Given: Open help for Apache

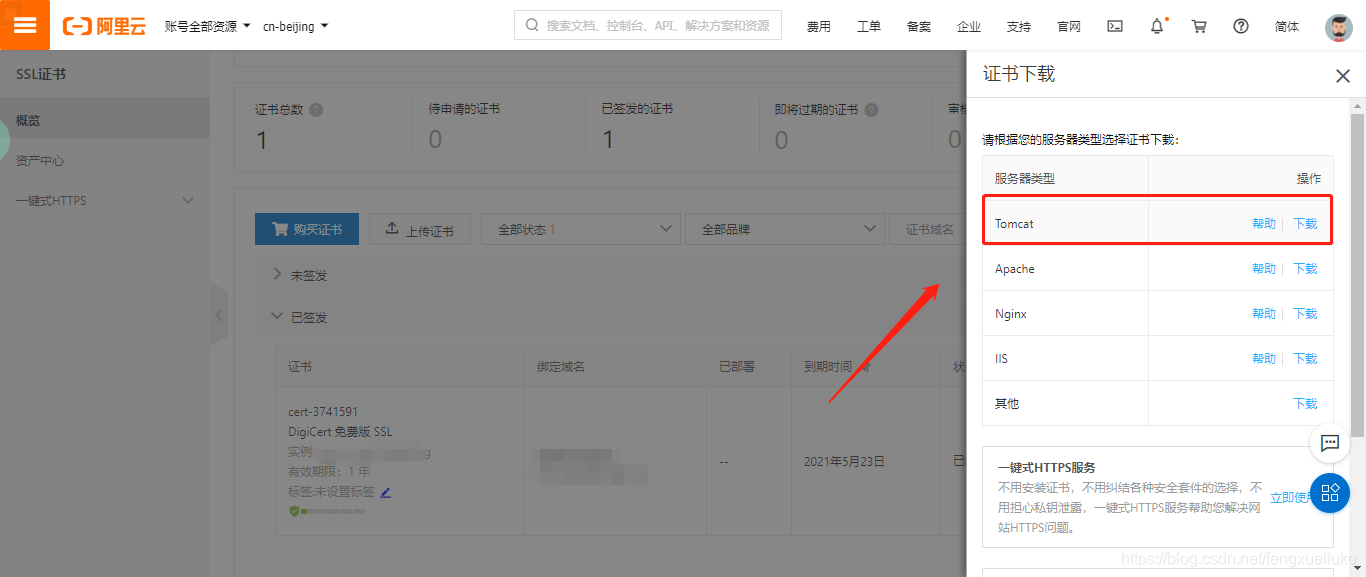Looking at the screenshot, I should (1264, 269).
